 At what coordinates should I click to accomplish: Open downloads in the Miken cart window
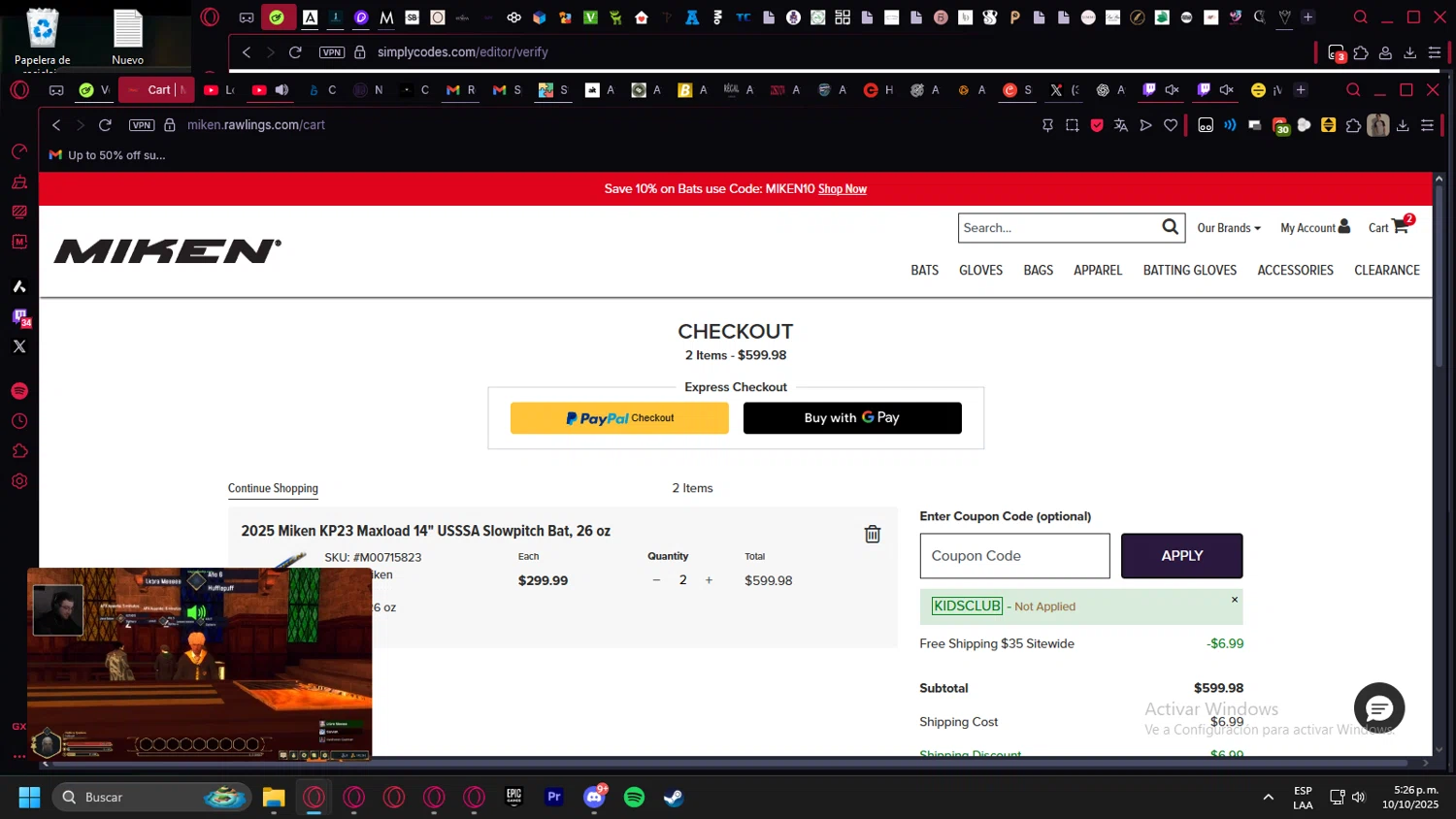click(1403, 125)
